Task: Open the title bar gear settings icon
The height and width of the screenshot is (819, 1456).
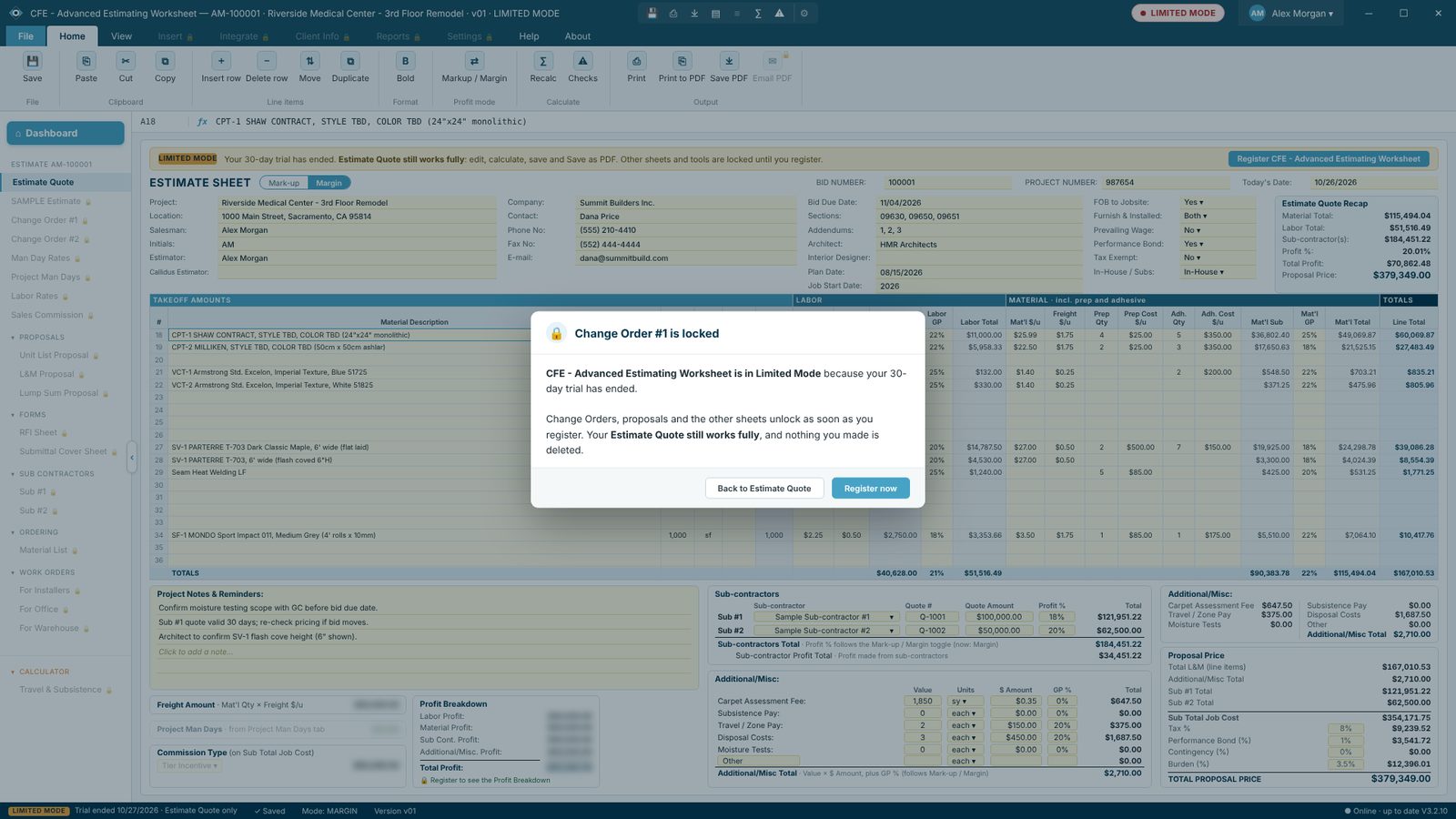Action: point(804,14)
